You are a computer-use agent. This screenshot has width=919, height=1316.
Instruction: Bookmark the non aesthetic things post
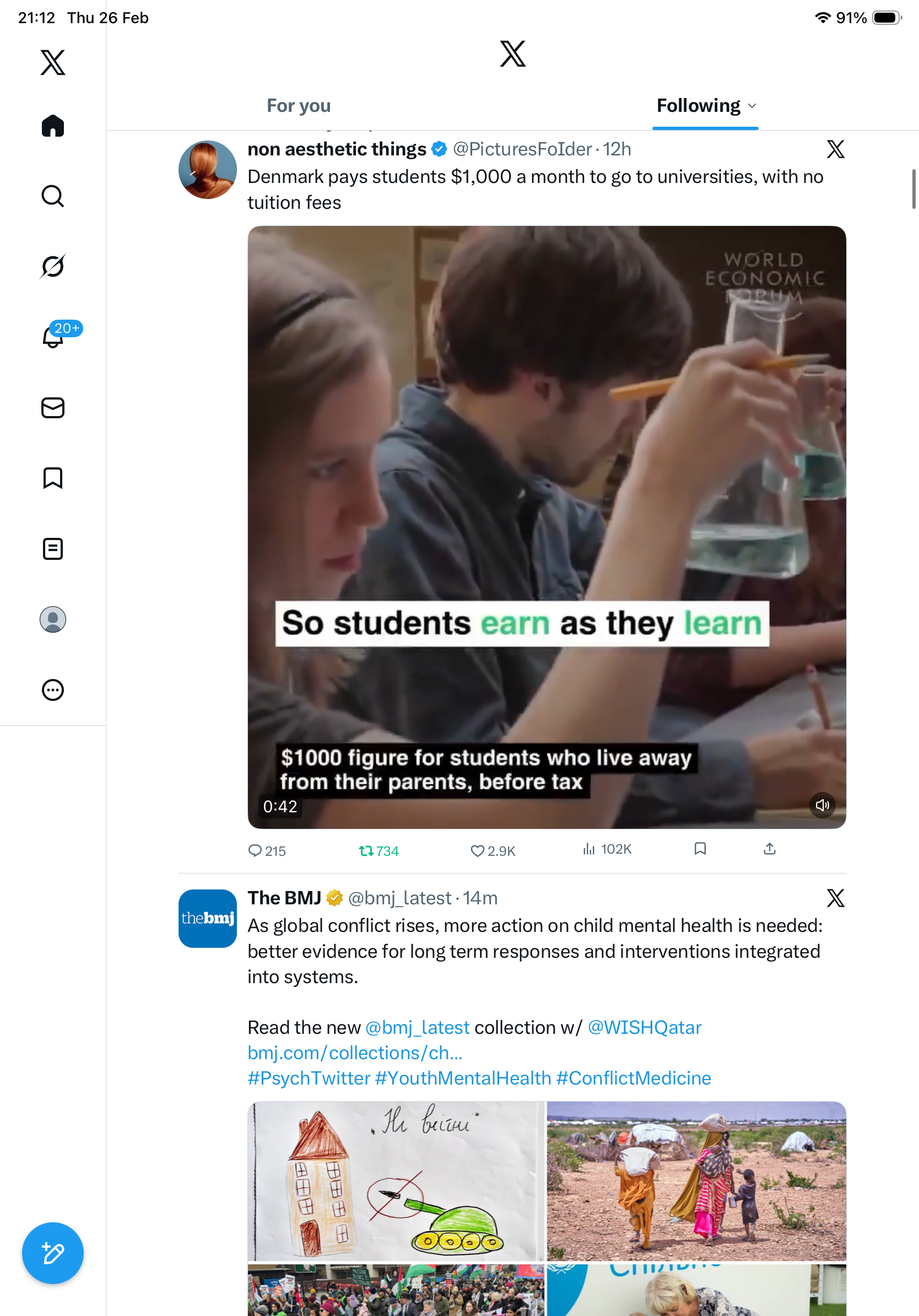700,849
